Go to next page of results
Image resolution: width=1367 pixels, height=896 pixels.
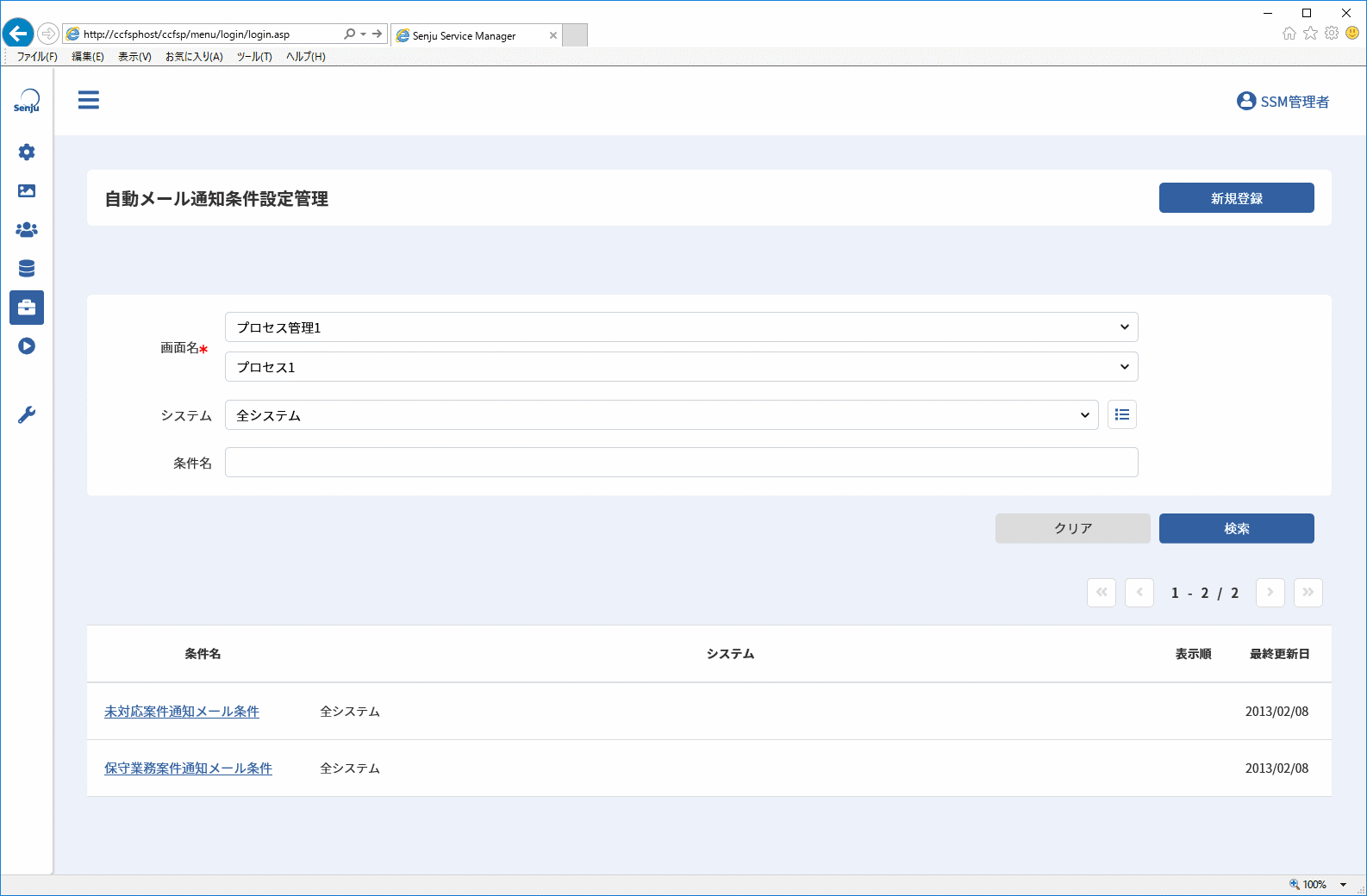point(1270,593)
